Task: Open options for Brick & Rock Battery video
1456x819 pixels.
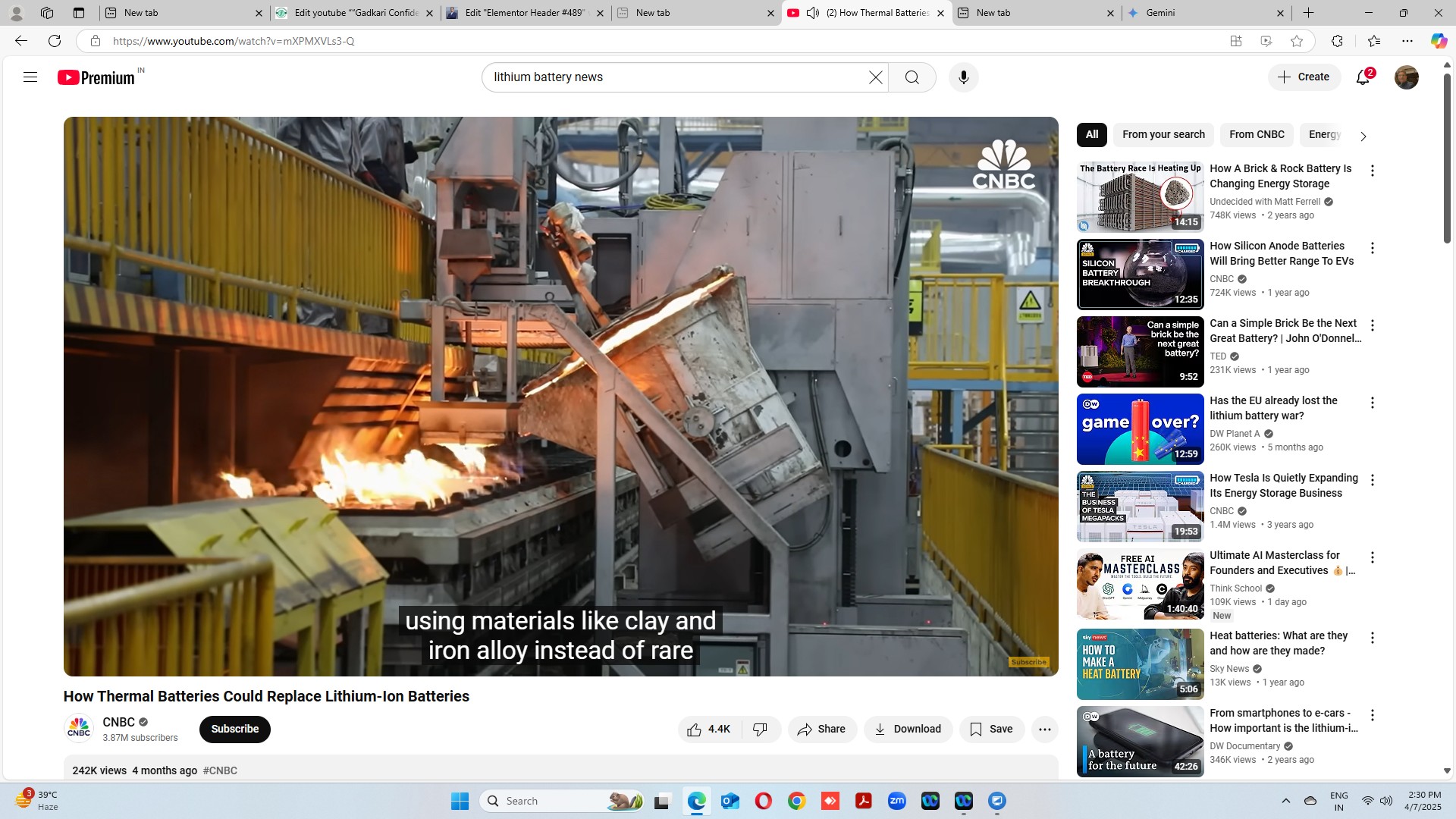Action: (x=1372, y=171)
